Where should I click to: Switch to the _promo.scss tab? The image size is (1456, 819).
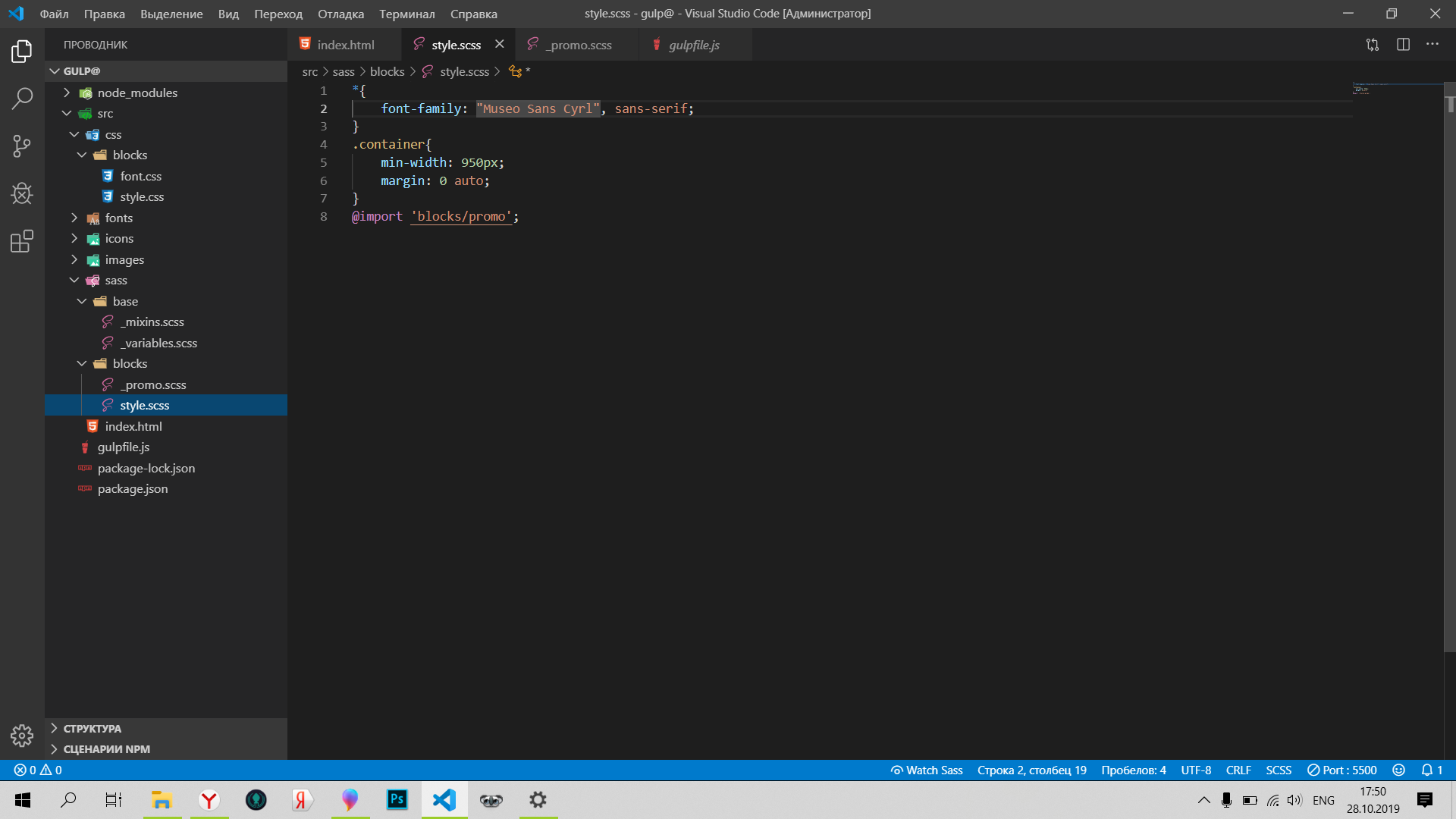[578, 45]
